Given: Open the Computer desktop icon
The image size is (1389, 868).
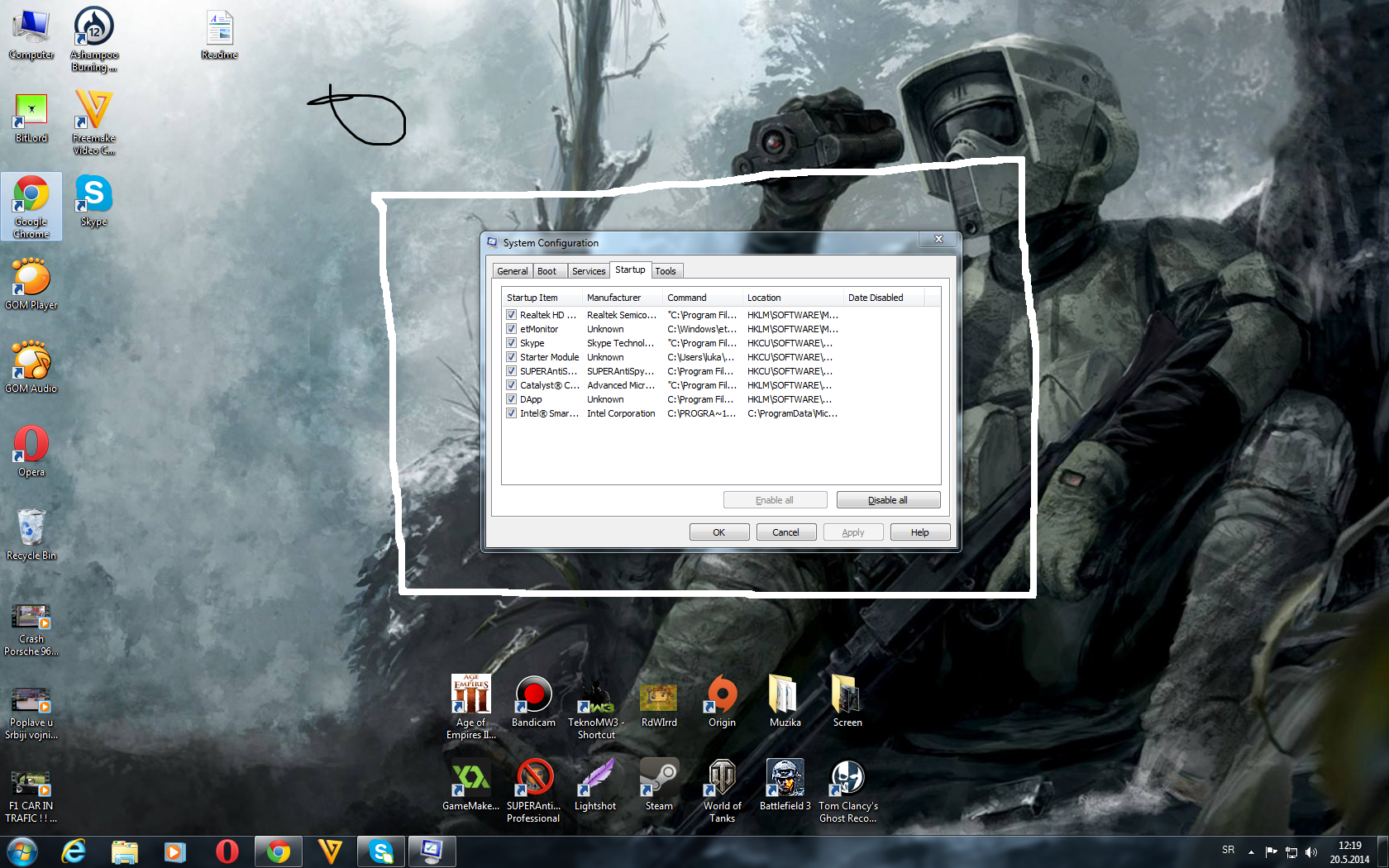Looking at the screenshot, I should tap(31, 34).
